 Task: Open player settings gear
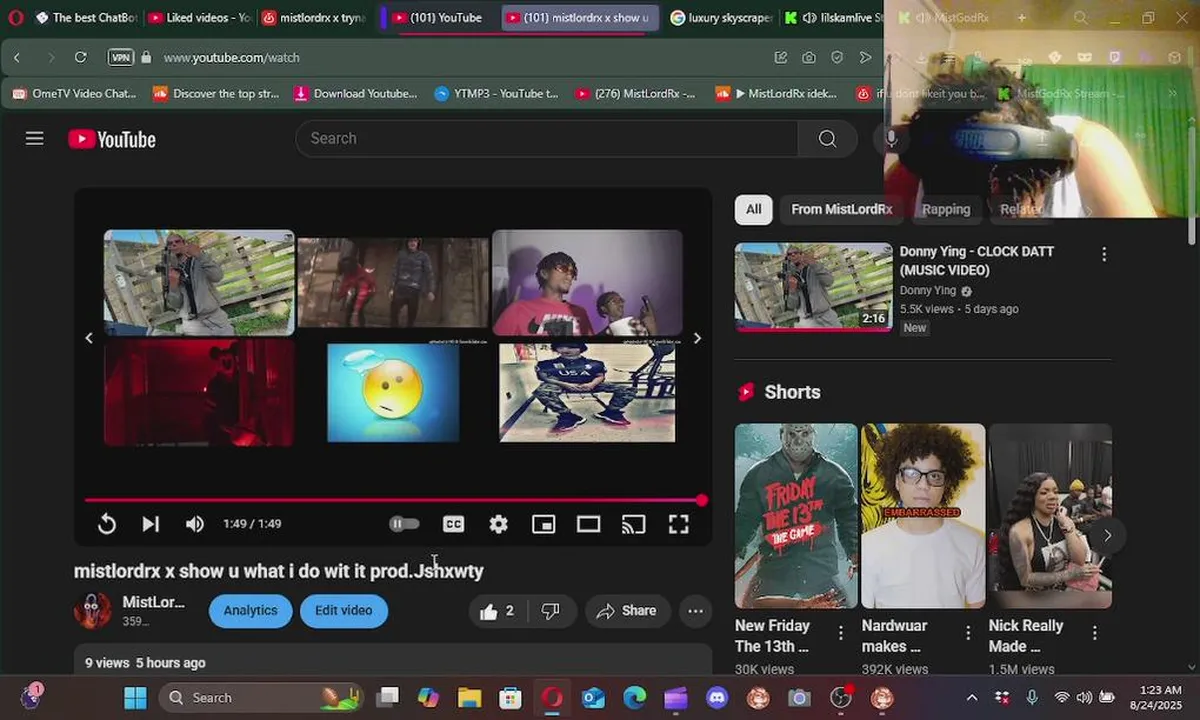498,524
